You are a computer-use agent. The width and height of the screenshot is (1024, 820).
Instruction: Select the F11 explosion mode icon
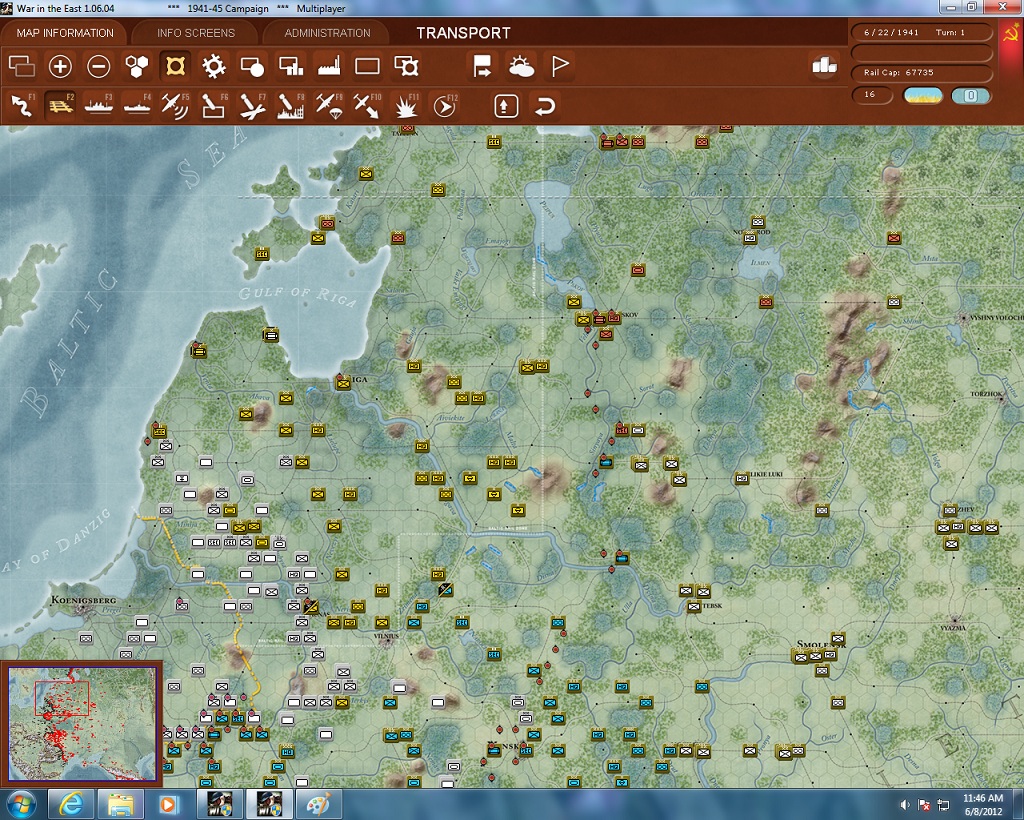pyautogui.click(x=406, y=106)
